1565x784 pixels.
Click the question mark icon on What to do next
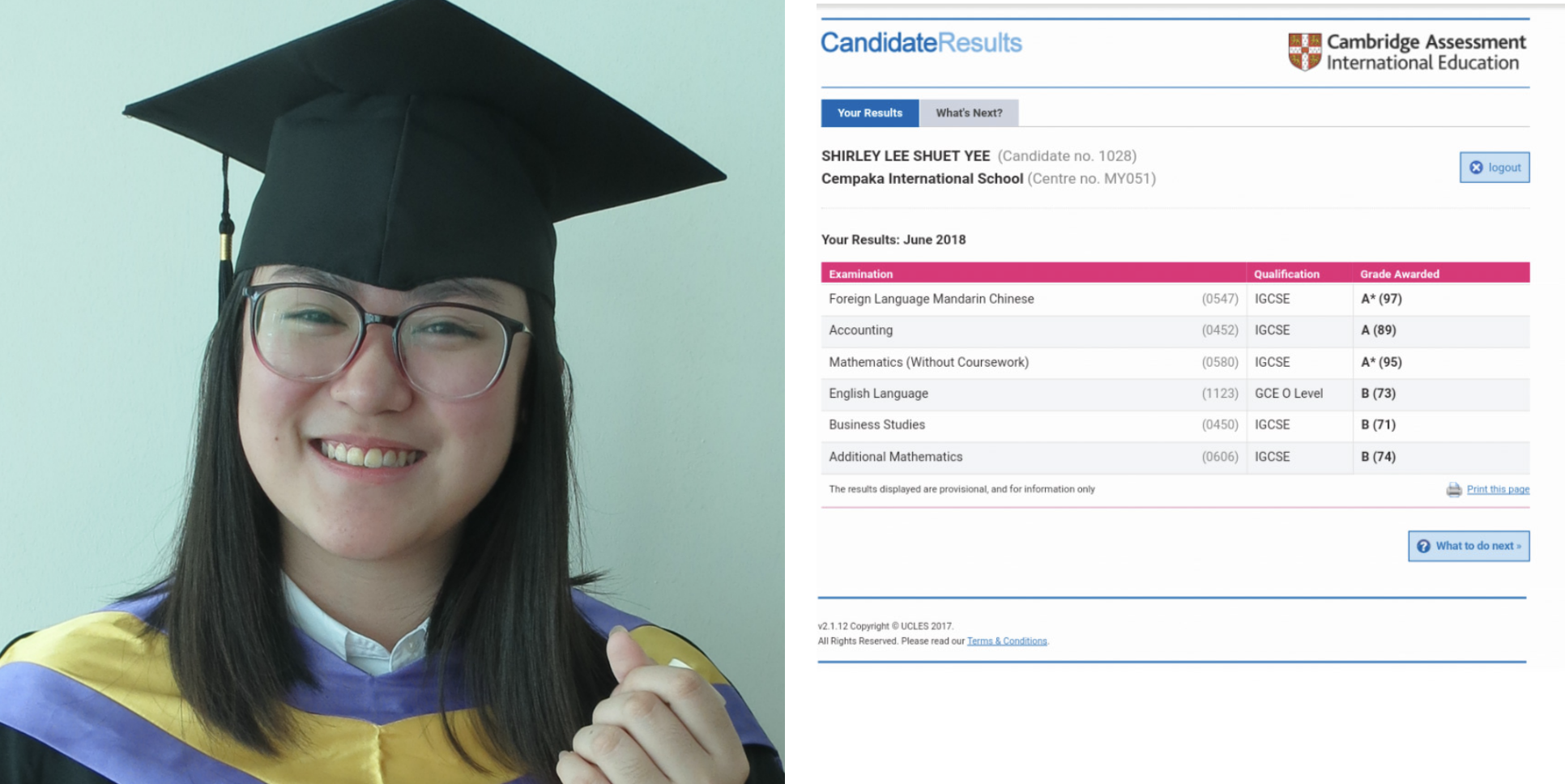point(1423,547)
